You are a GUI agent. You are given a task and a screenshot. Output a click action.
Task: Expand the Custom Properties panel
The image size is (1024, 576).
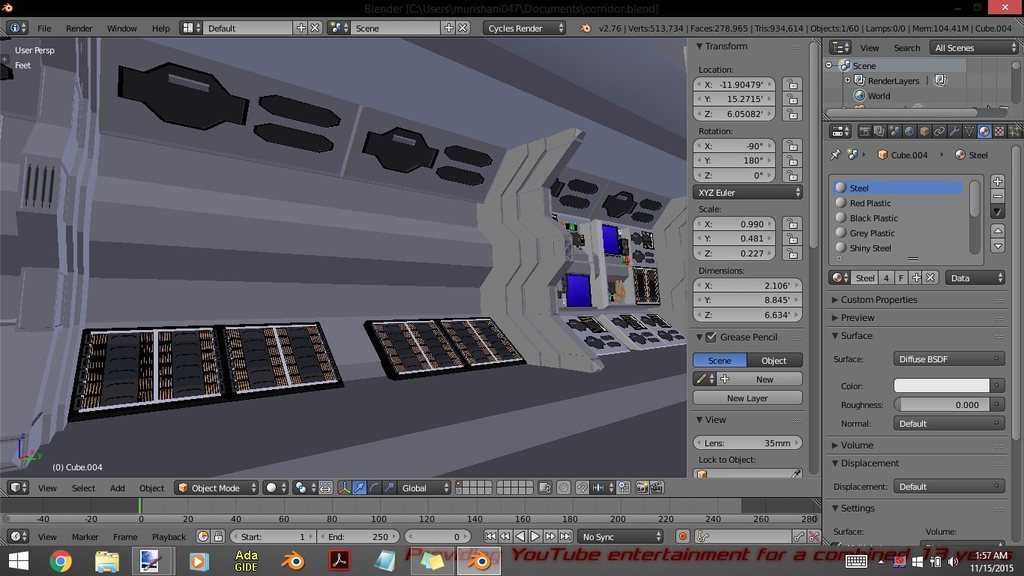(879, 300)
